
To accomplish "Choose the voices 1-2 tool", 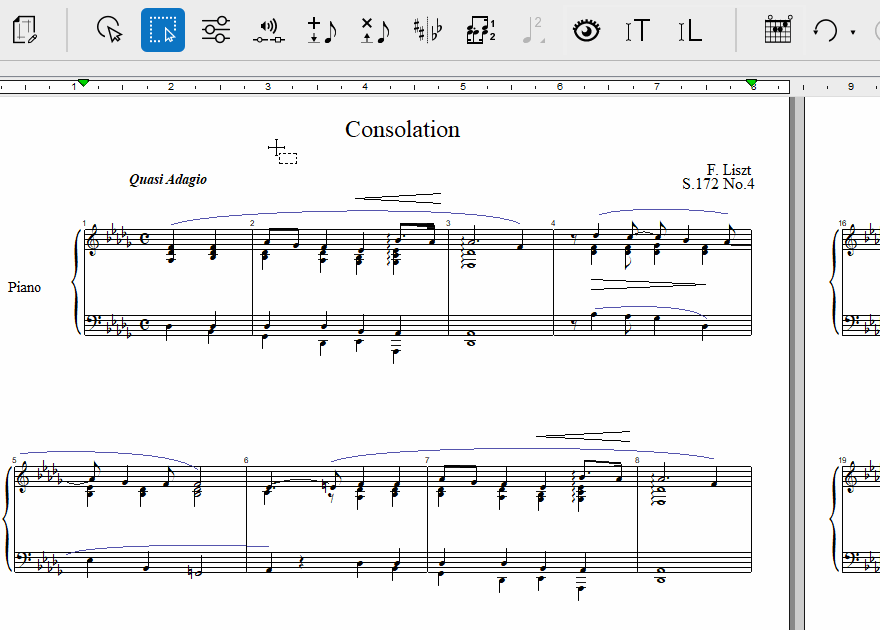I will [480, 30].
